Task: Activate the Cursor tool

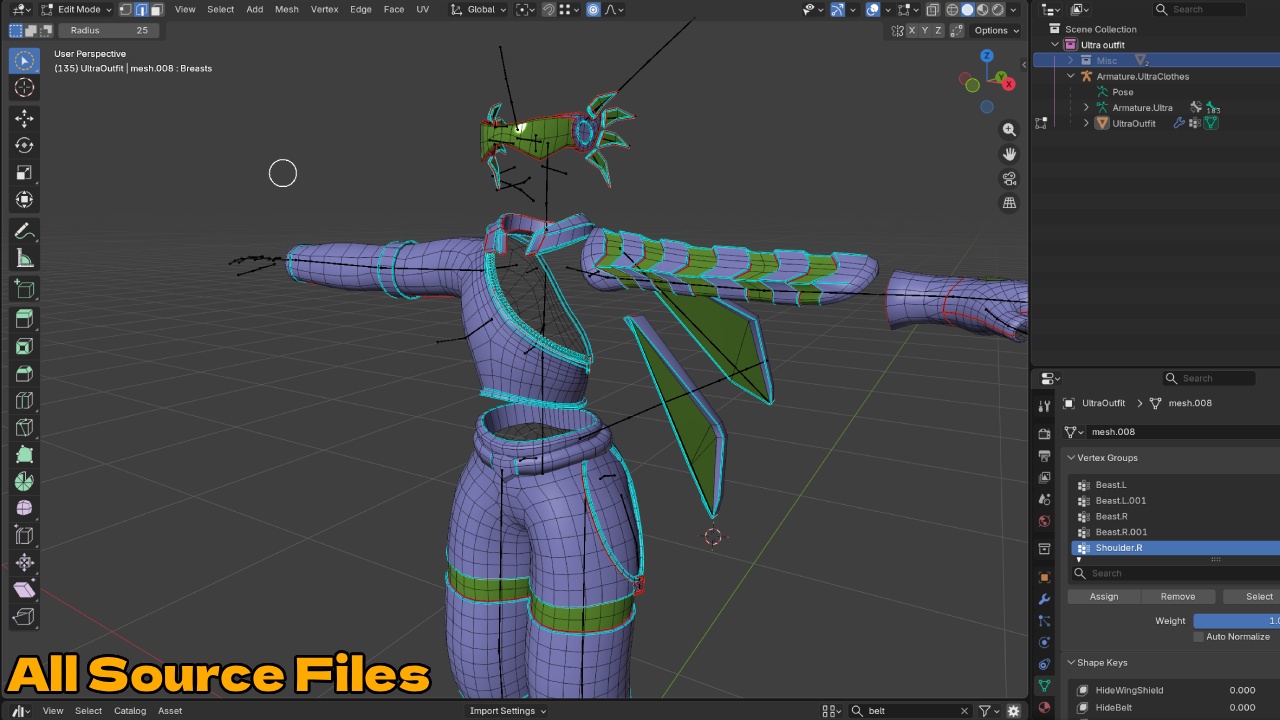Action: 24,87
